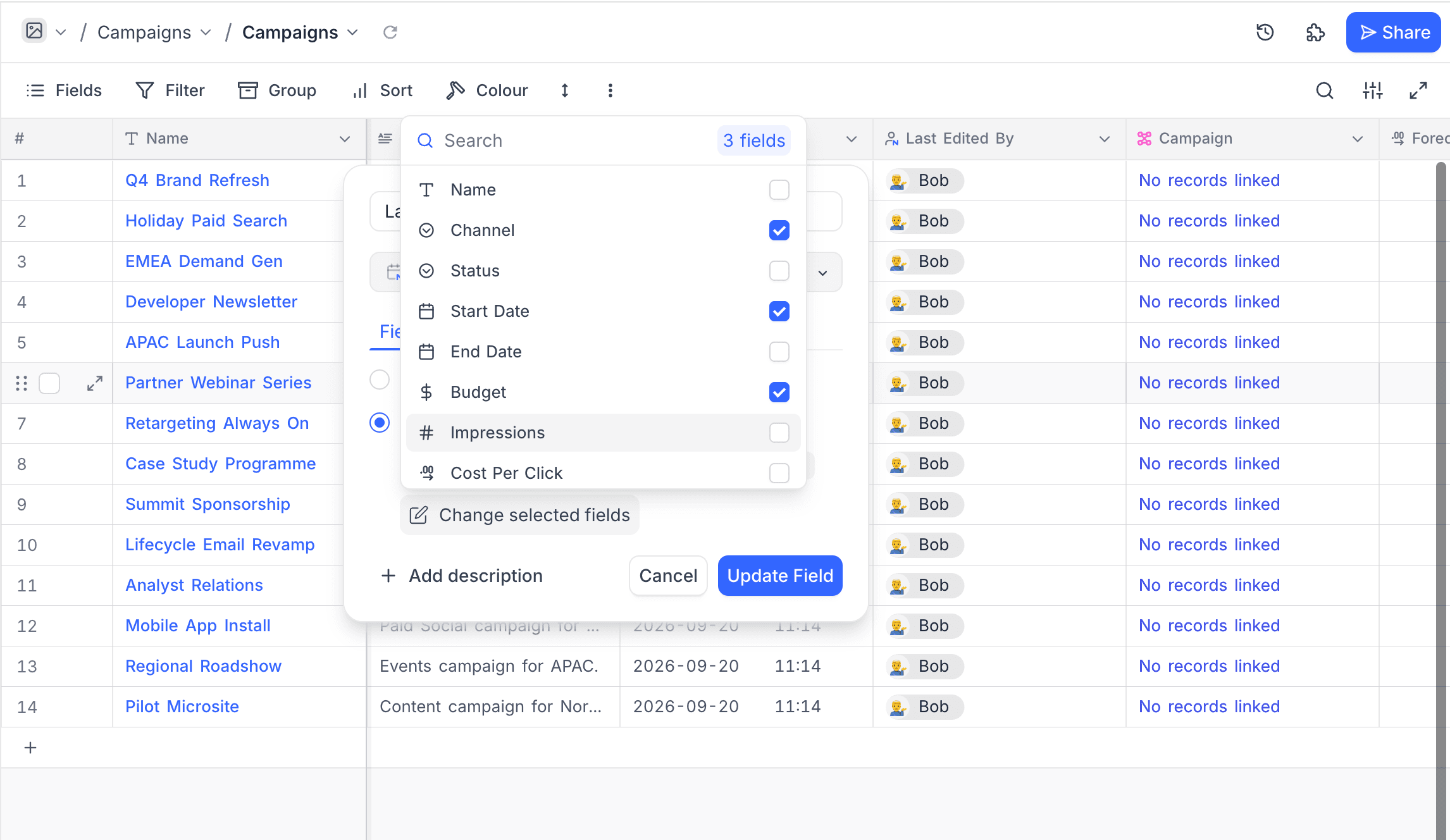
Task: Click the drag handle on row 6
Action: click(21, 383)
